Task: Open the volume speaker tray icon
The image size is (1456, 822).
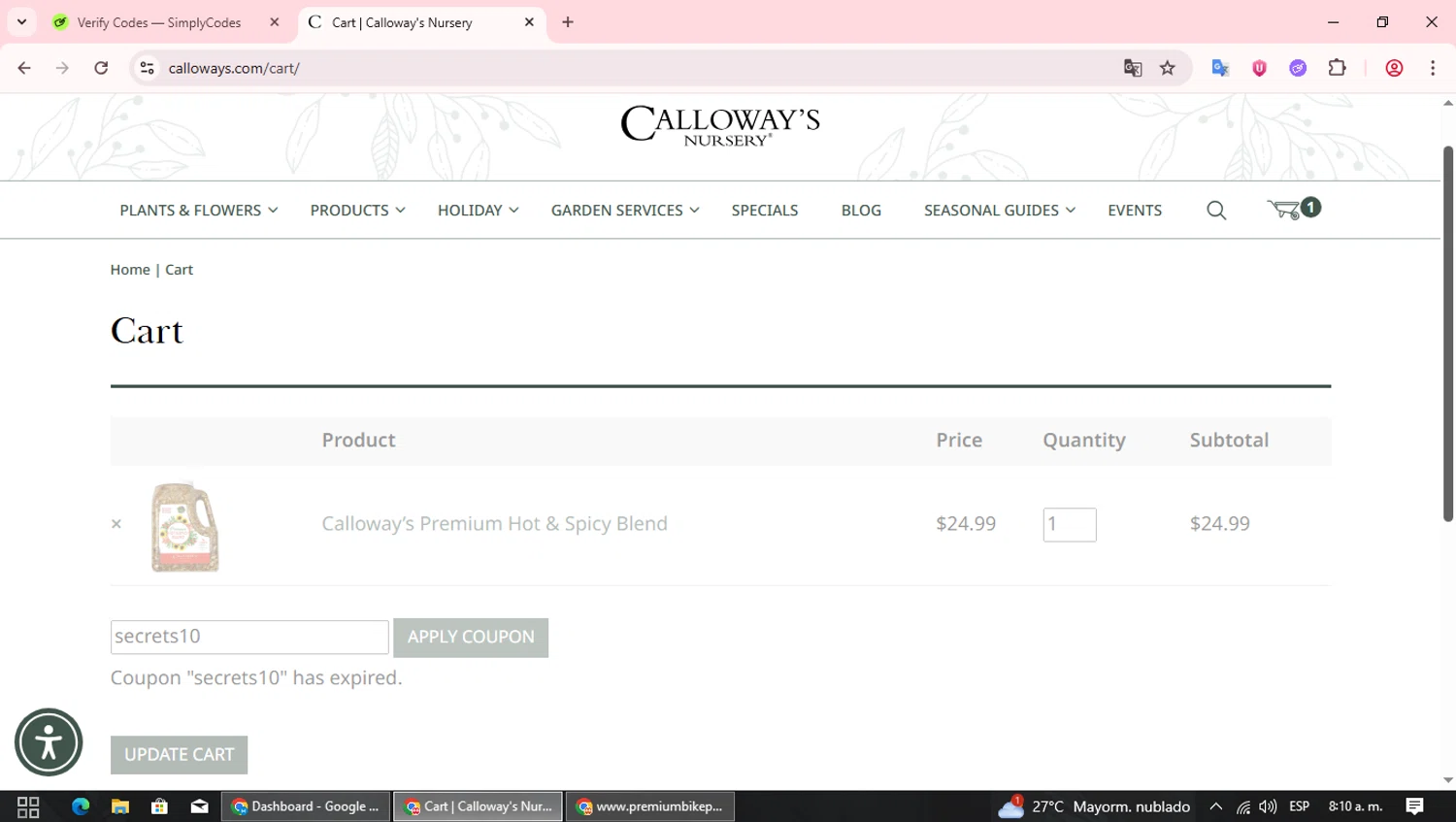Action: coord(1268,806)
